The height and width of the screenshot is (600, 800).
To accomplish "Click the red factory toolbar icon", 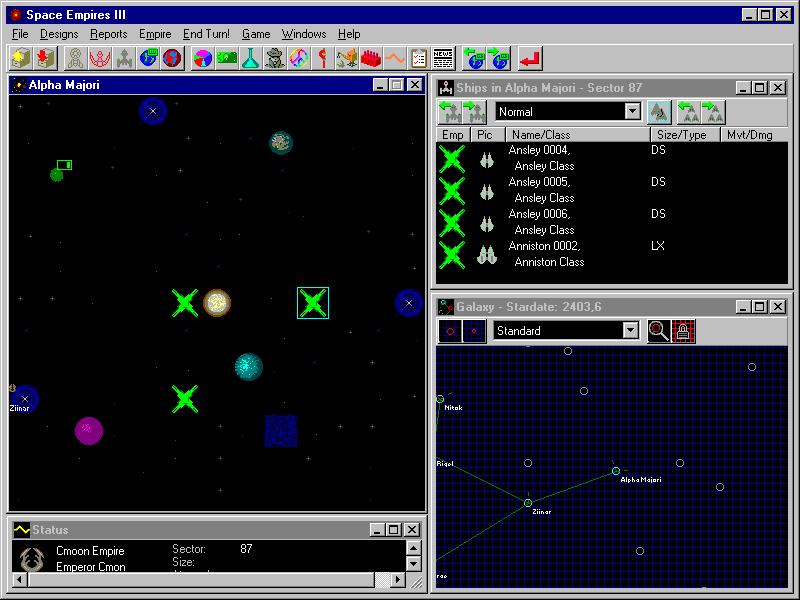I will point(370,59).
